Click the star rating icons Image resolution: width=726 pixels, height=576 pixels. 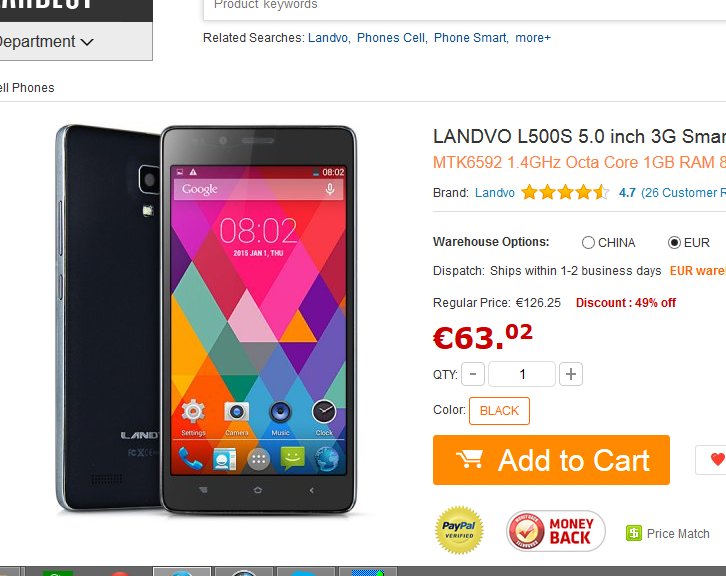pyautogui.click(x=565, y=192)
